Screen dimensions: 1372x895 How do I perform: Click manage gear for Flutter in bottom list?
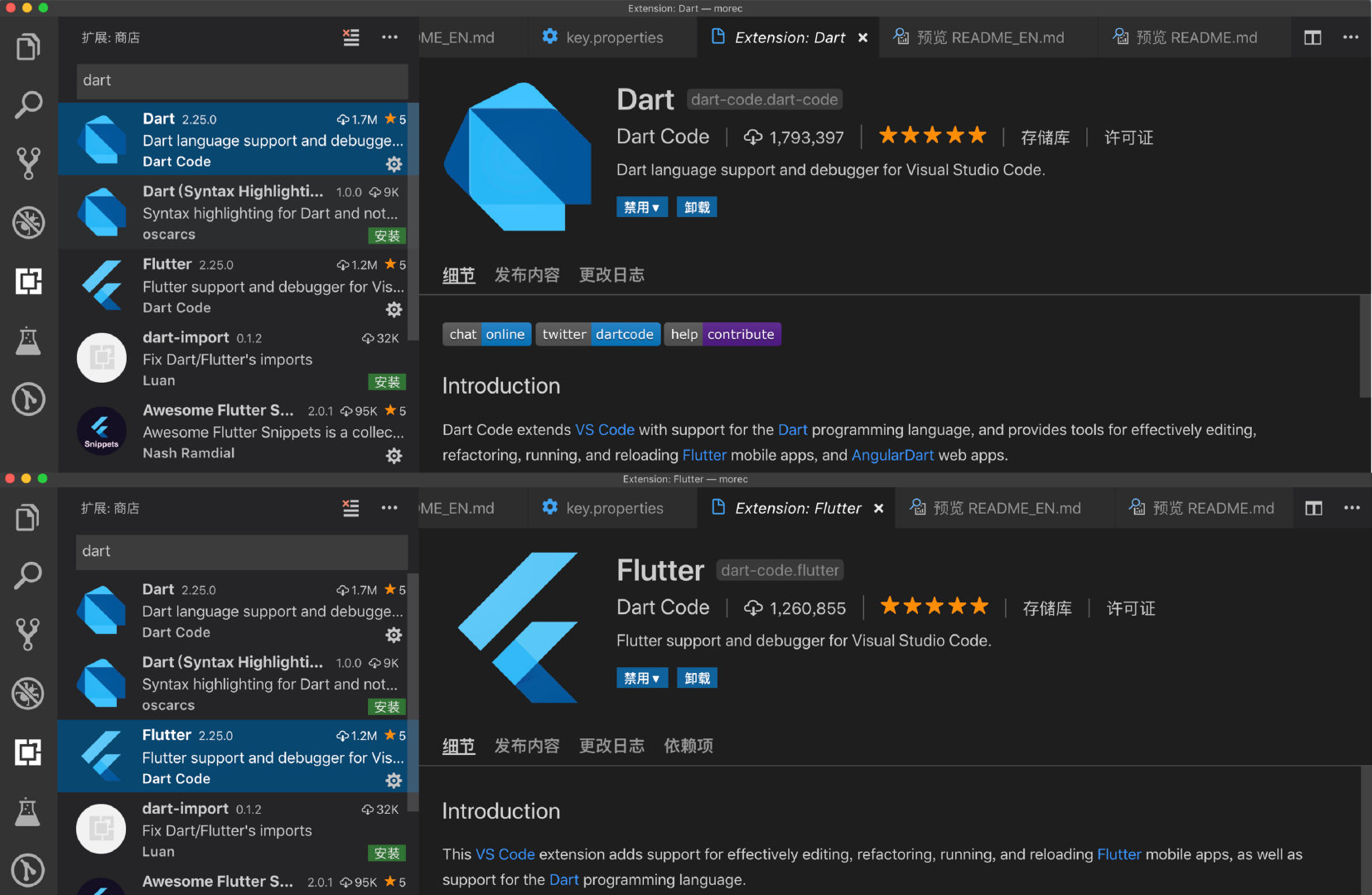(x=394, y=781)
